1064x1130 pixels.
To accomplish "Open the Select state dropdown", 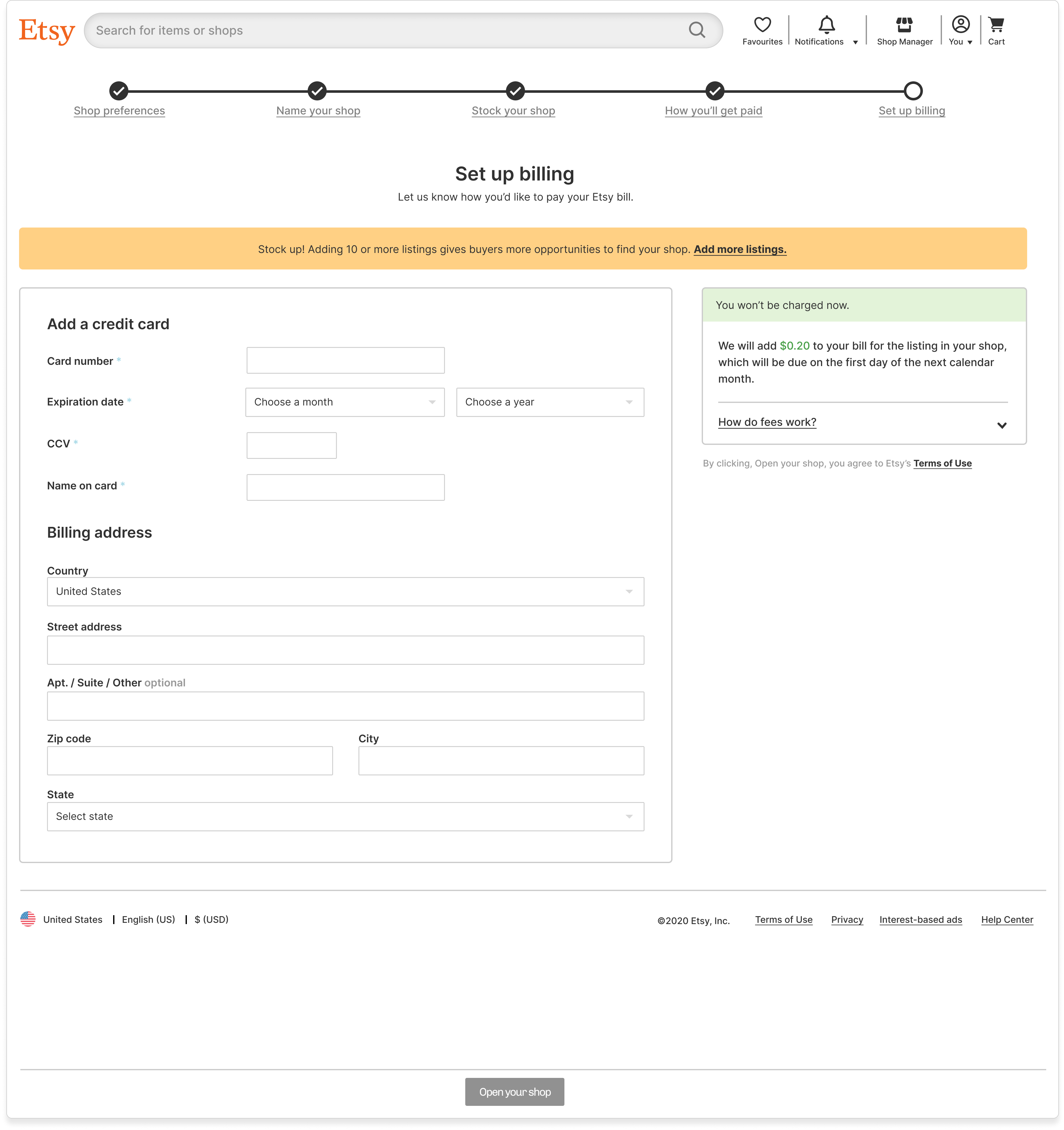I will coord(345,816).
